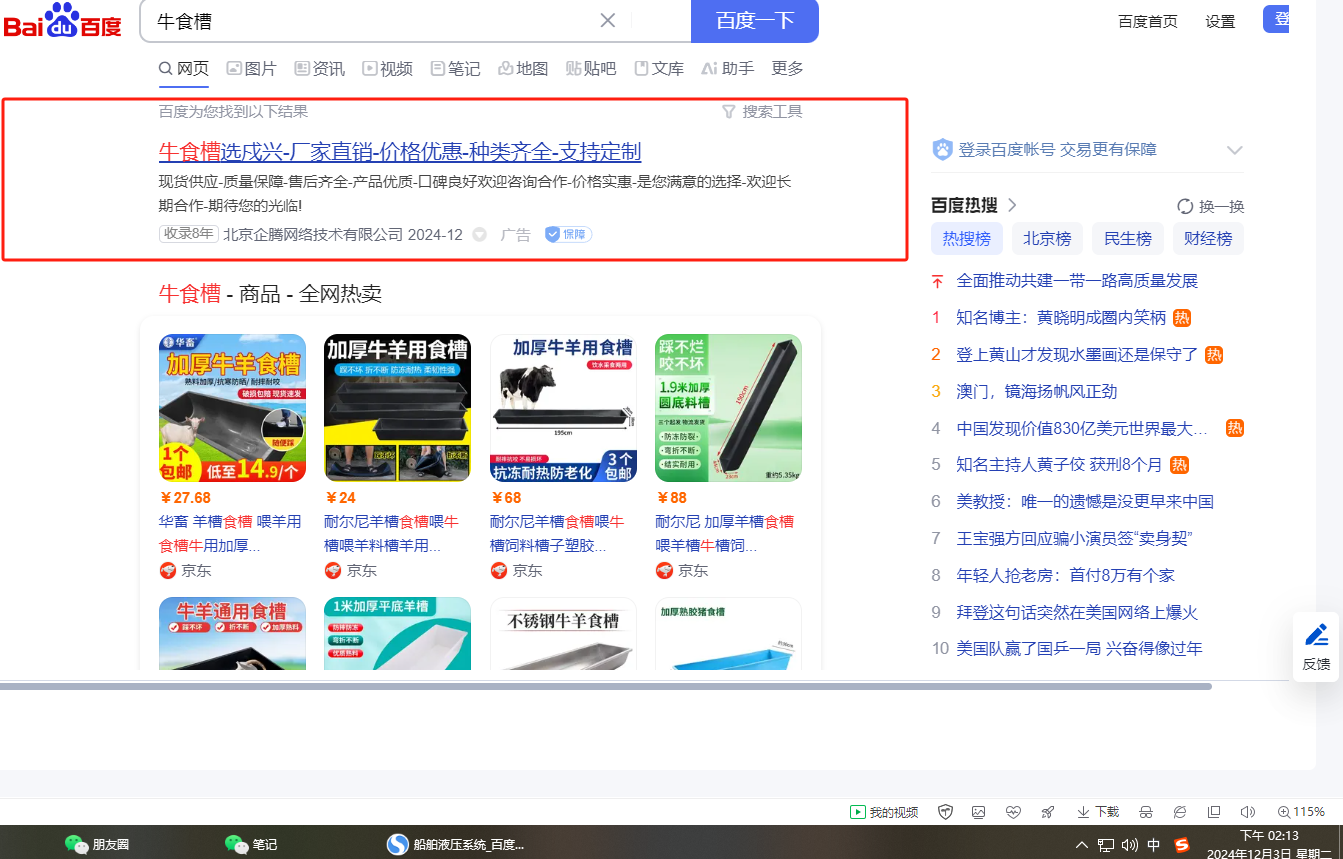Screen dimensions: 1343x859
Task: Open the ¥68 加厚牛羊用食槽 product image
Action: (563, 408)
